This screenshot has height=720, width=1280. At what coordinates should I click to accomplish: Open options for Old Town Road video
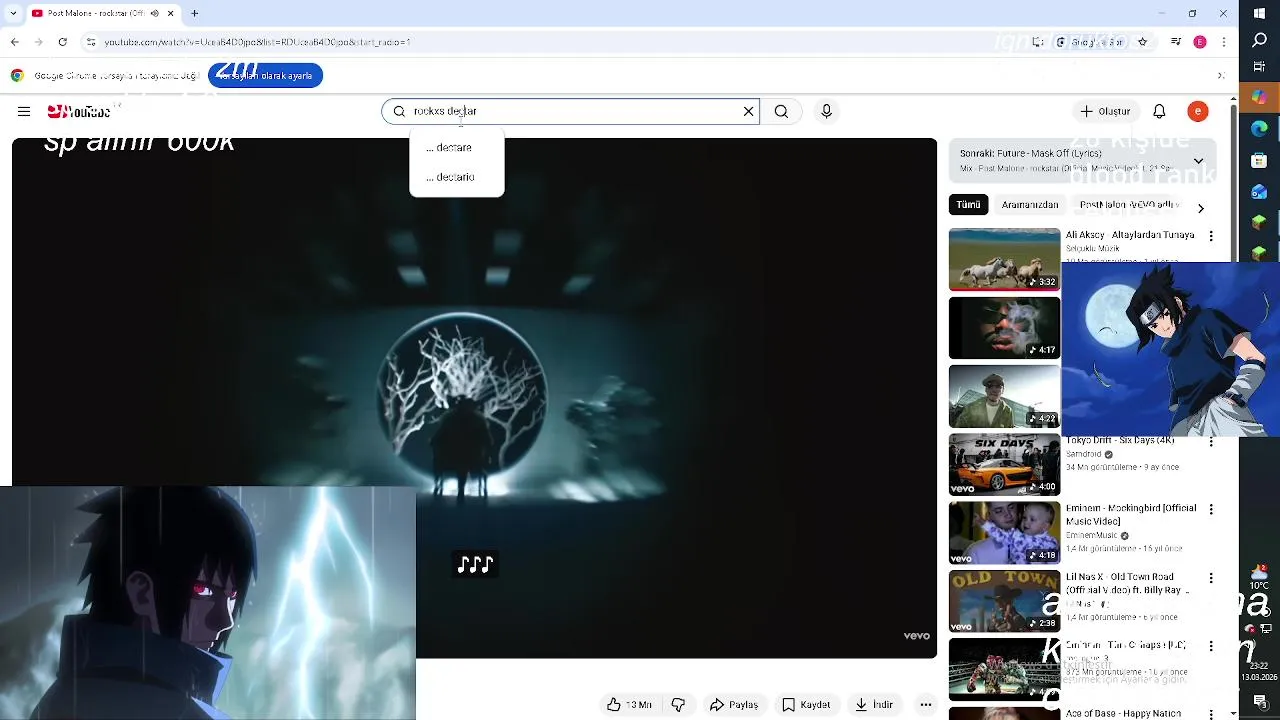point(1211,578)
